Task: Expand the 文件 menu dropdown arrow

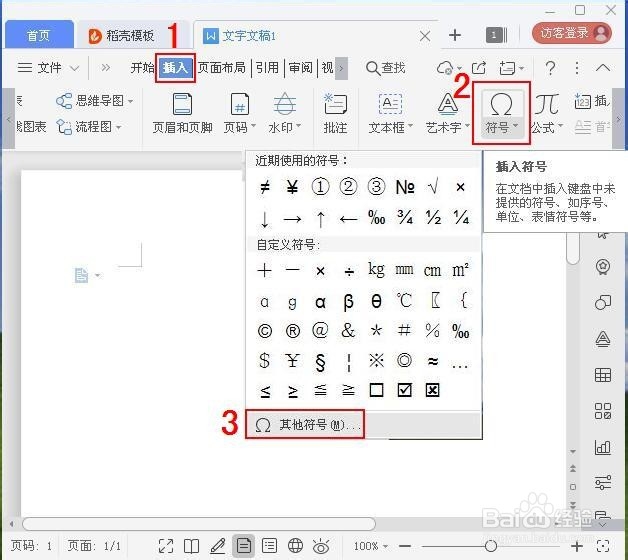Action: tap(74, 68)
